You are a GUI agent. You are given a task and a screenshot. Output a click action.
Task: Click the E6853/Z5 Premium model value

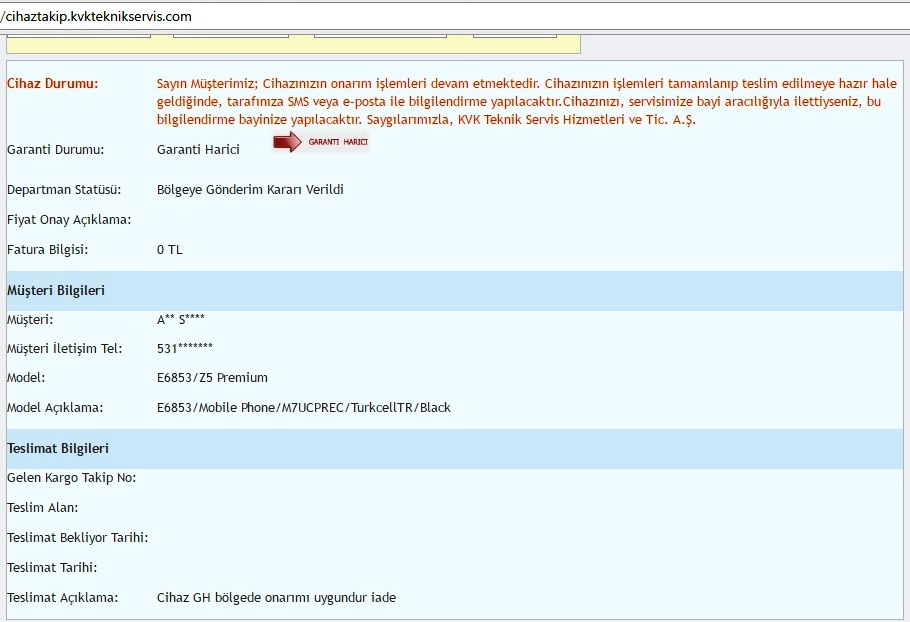coord(212,378)
